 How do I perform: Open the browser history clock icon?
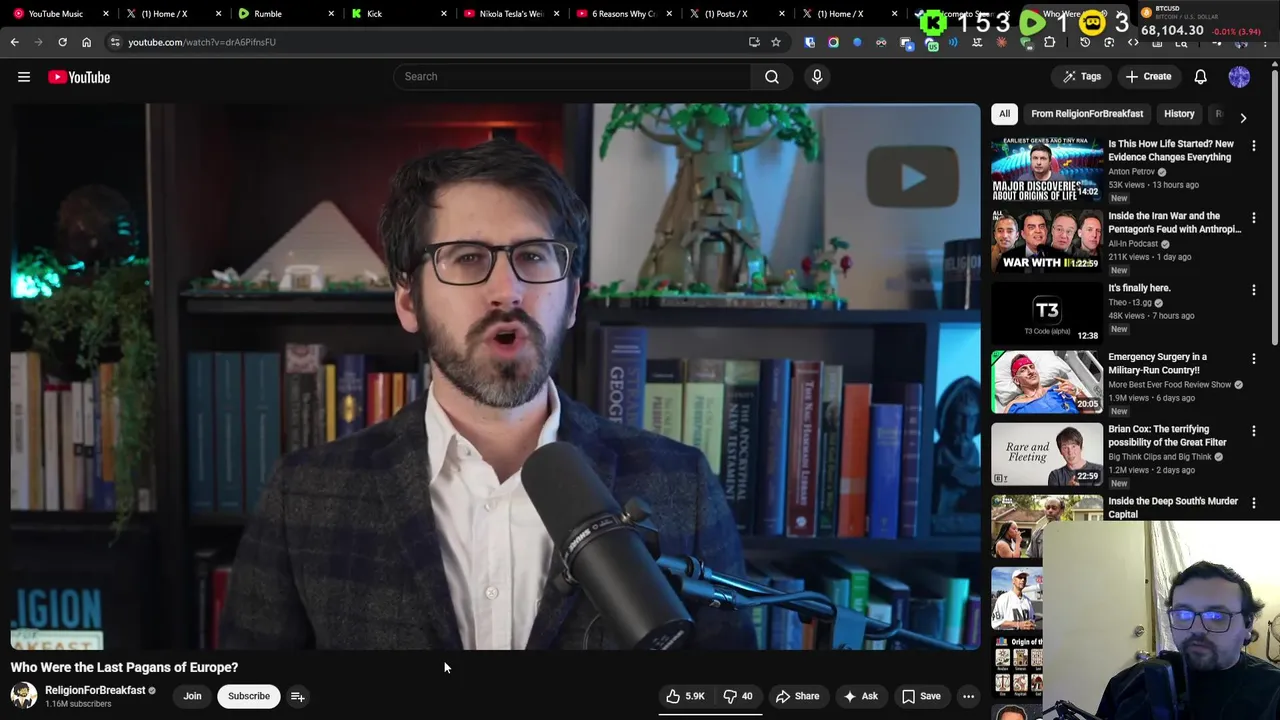1085,42
